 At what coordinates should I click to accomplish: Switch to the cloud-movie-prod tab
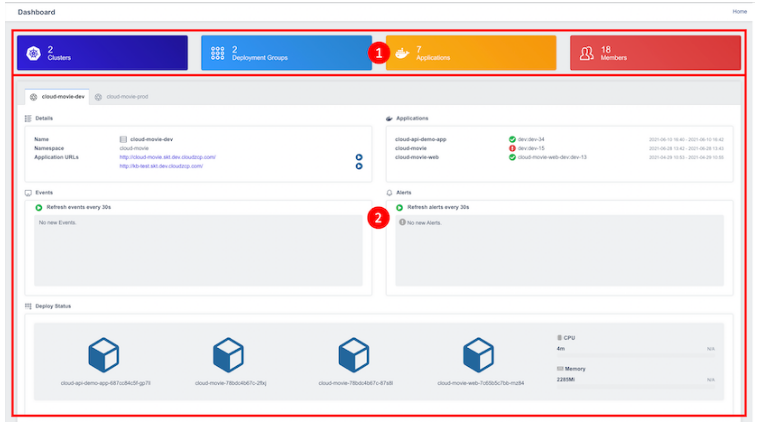pyautogui.click(x=122, y=97)
